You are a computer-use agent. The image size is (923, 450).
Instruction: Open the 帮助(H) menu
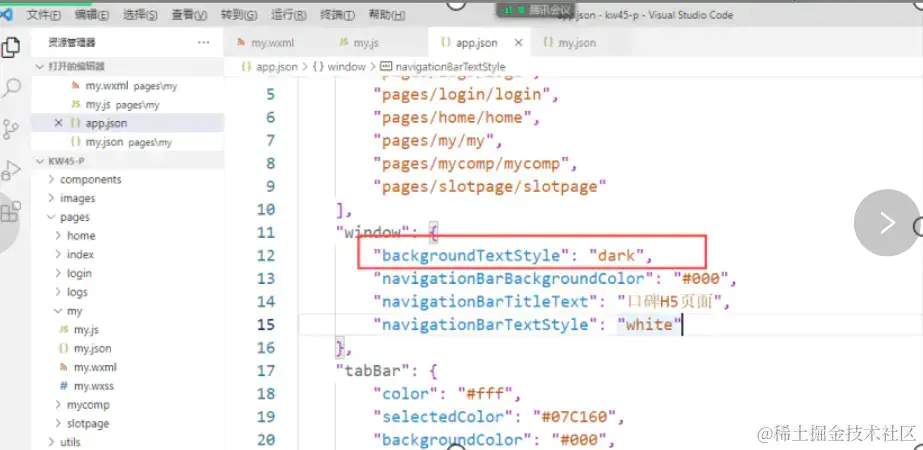386,15
